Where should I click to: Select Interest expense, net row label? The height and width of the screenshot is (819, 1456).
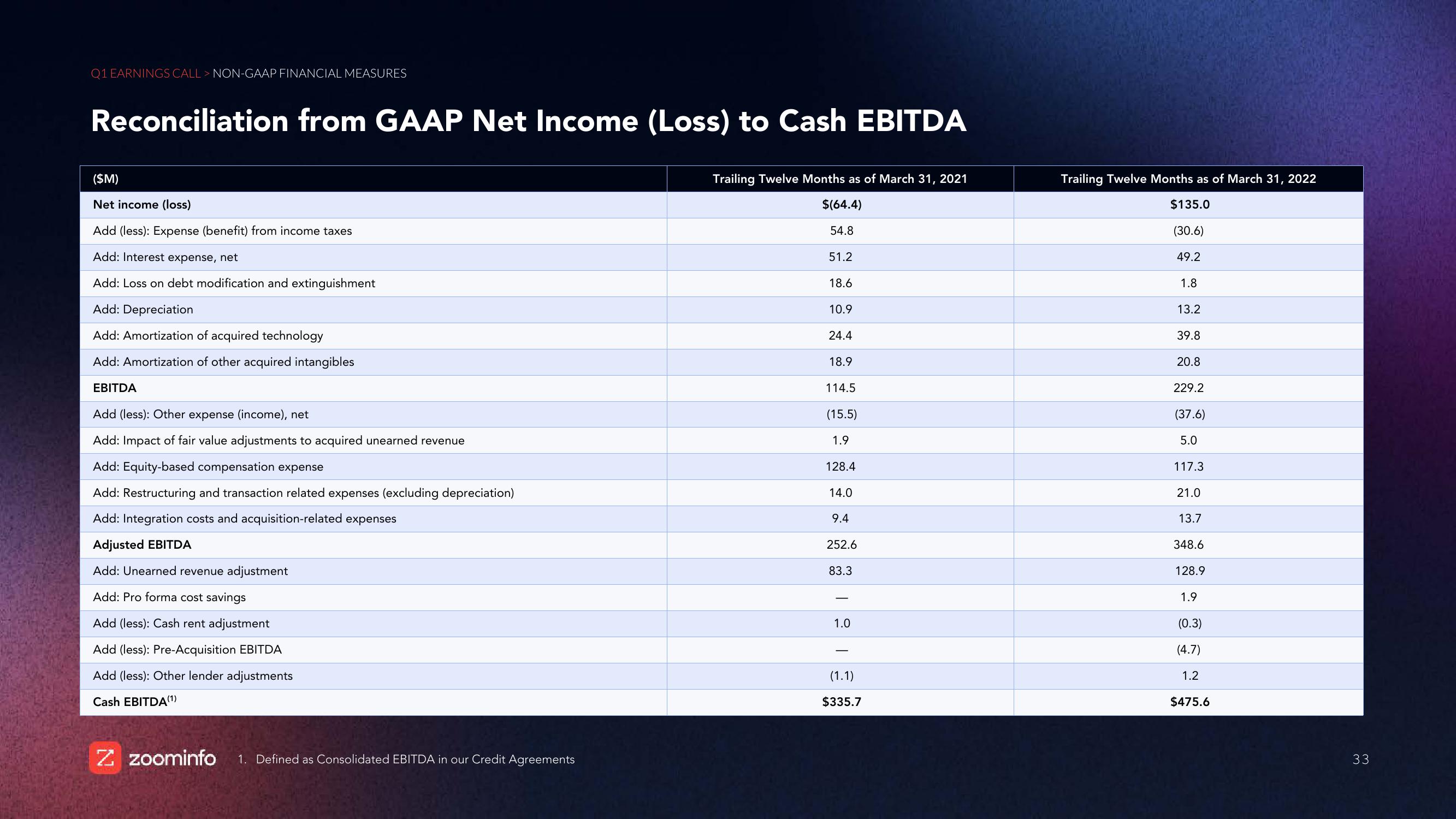pyautogui.click(x=165, y=257)
